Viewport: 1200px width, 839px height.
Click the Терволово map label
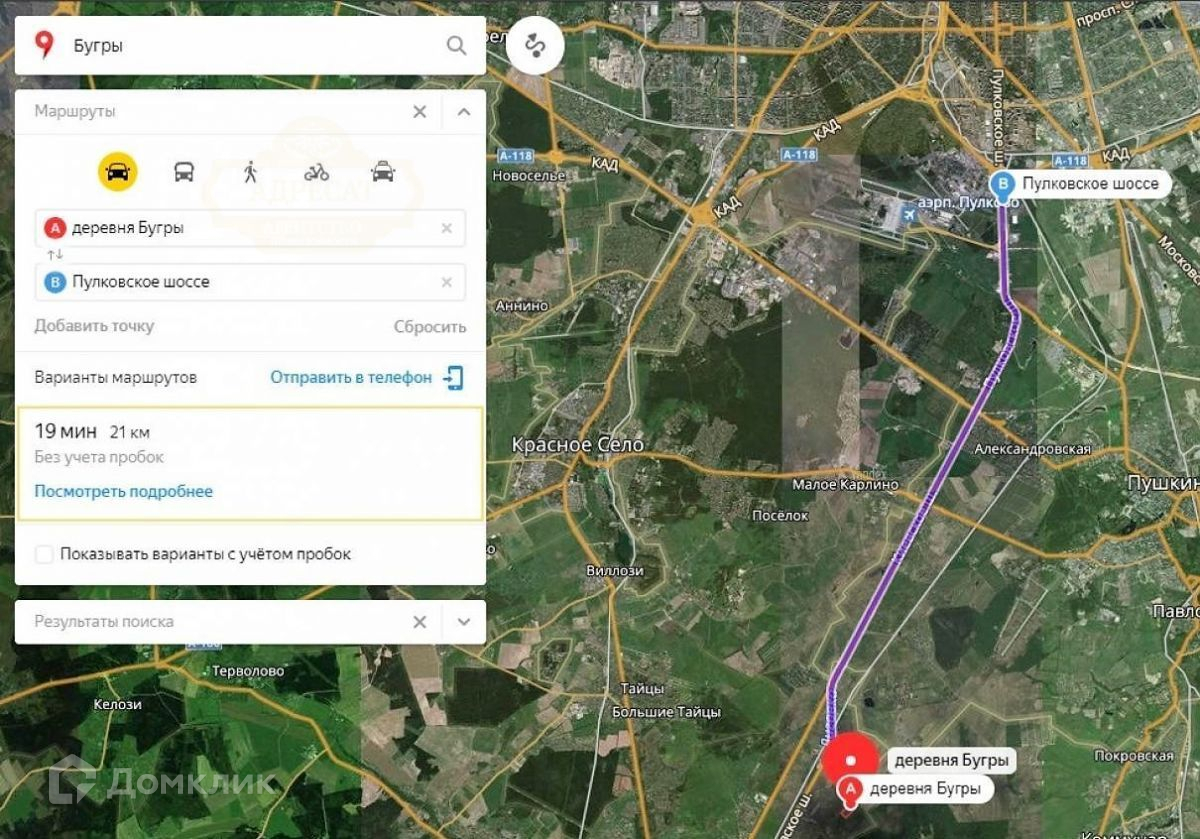(x=248, y=671)
